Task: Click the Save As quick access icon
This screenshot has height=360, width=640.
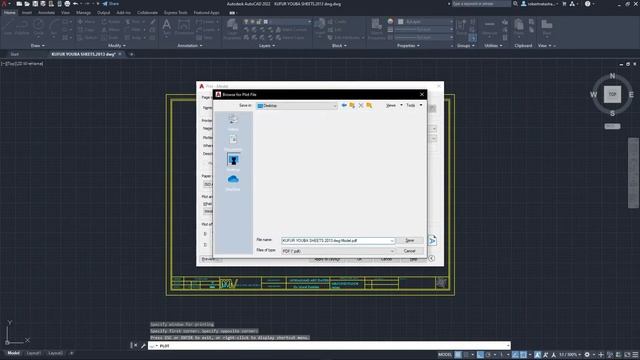Action: pos(43,4)
